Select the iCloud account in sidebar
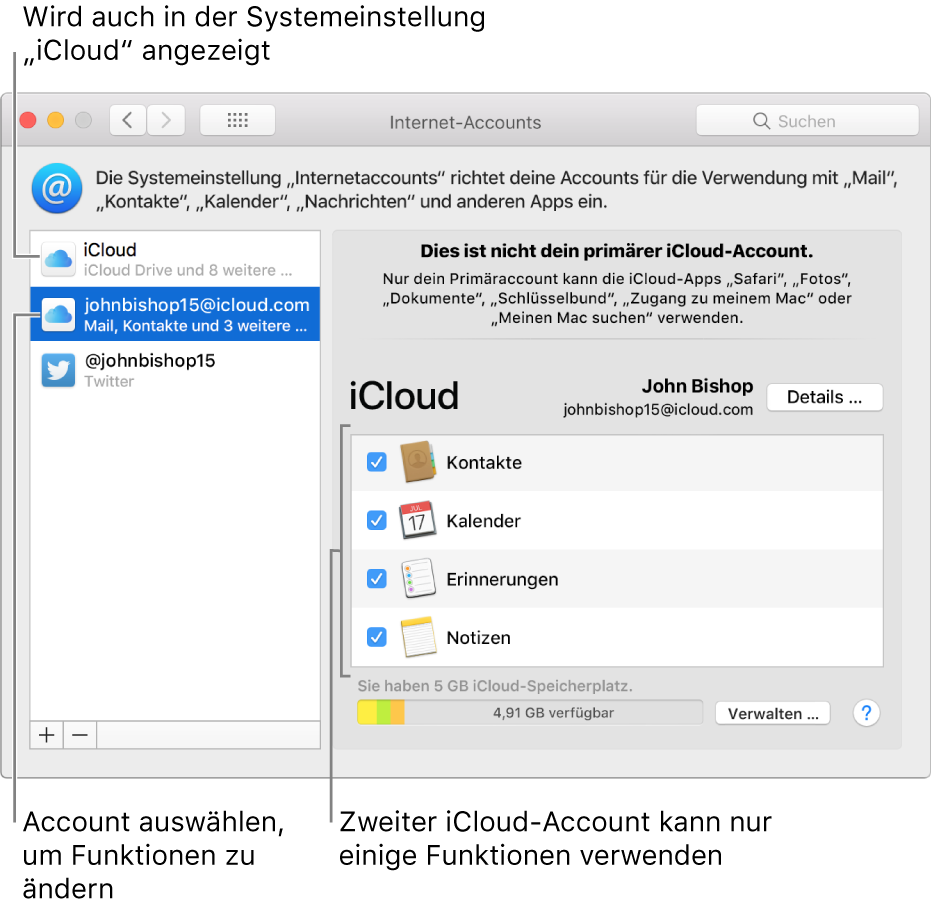This screenshot has height=910, width=931. (175, 259)
